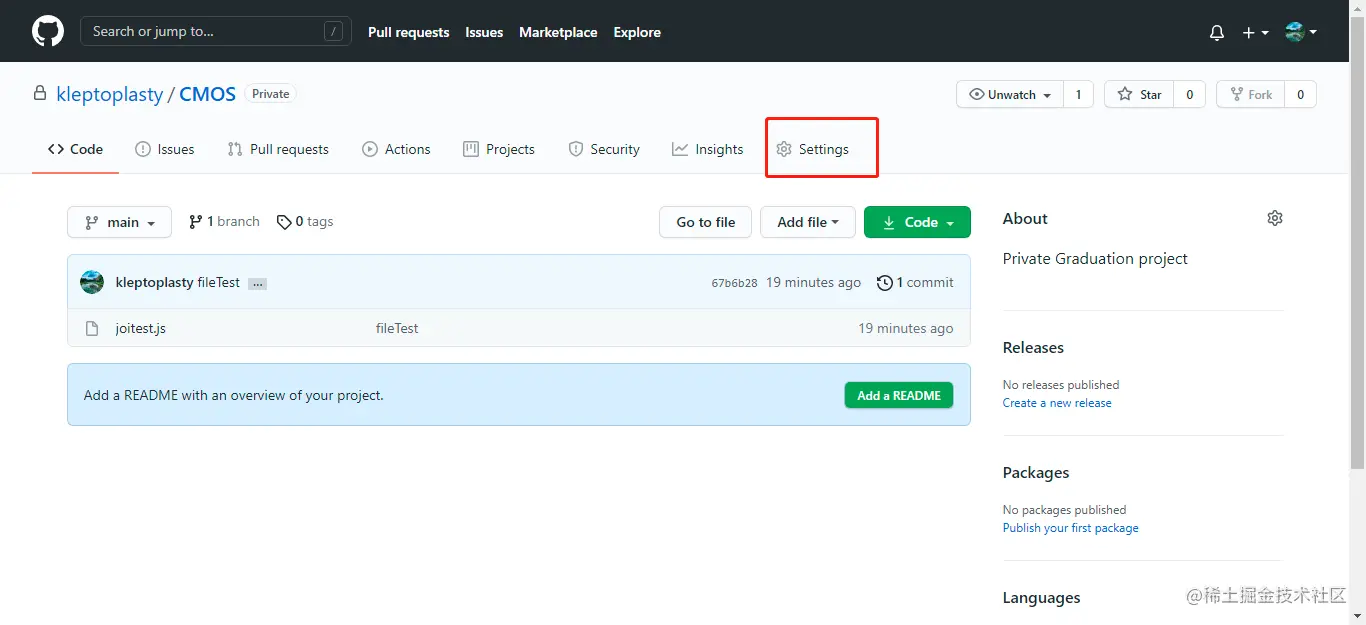Click the watchers count 1
Image resolution: width=1366 pixels, height=625 pixels.
(x=1078, y=95)
